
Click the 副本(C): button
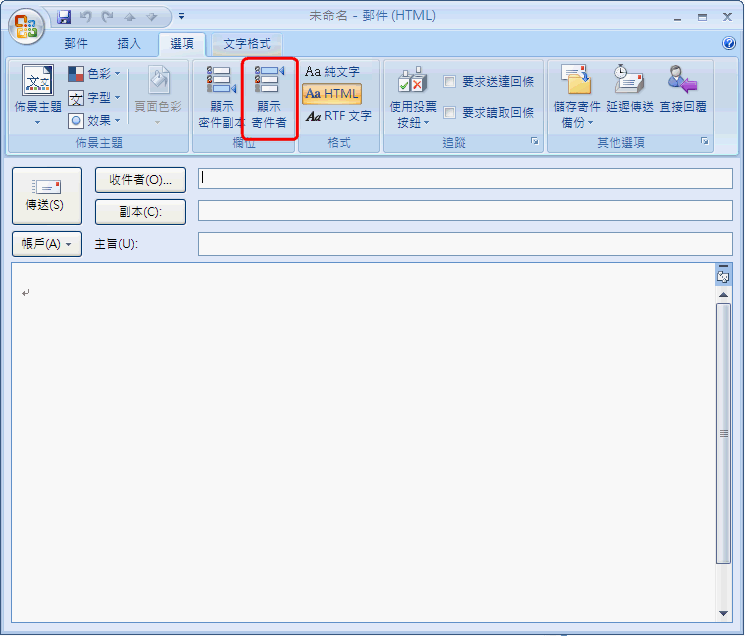tap(140, 212)
